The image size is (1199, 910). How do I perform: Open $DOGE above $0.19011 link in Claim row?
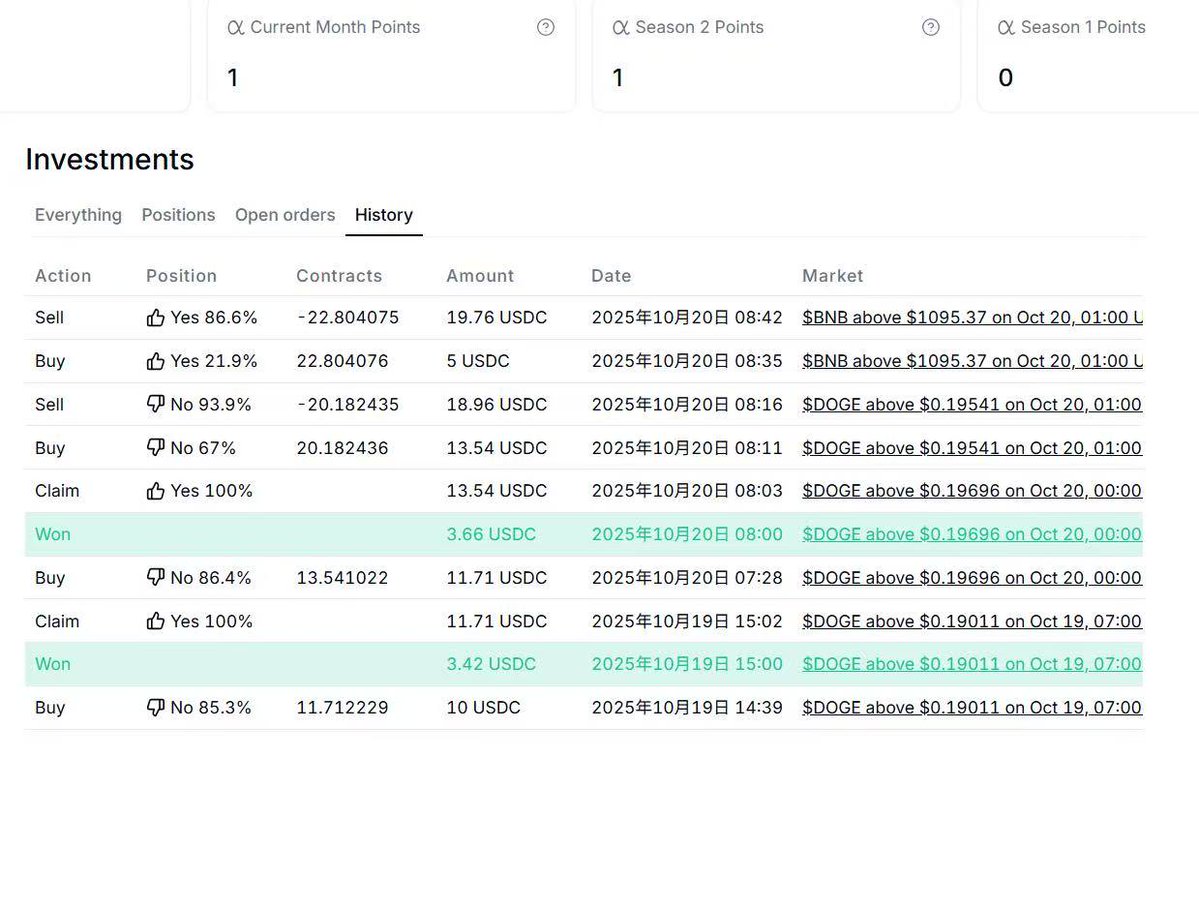tap(971, 621)
